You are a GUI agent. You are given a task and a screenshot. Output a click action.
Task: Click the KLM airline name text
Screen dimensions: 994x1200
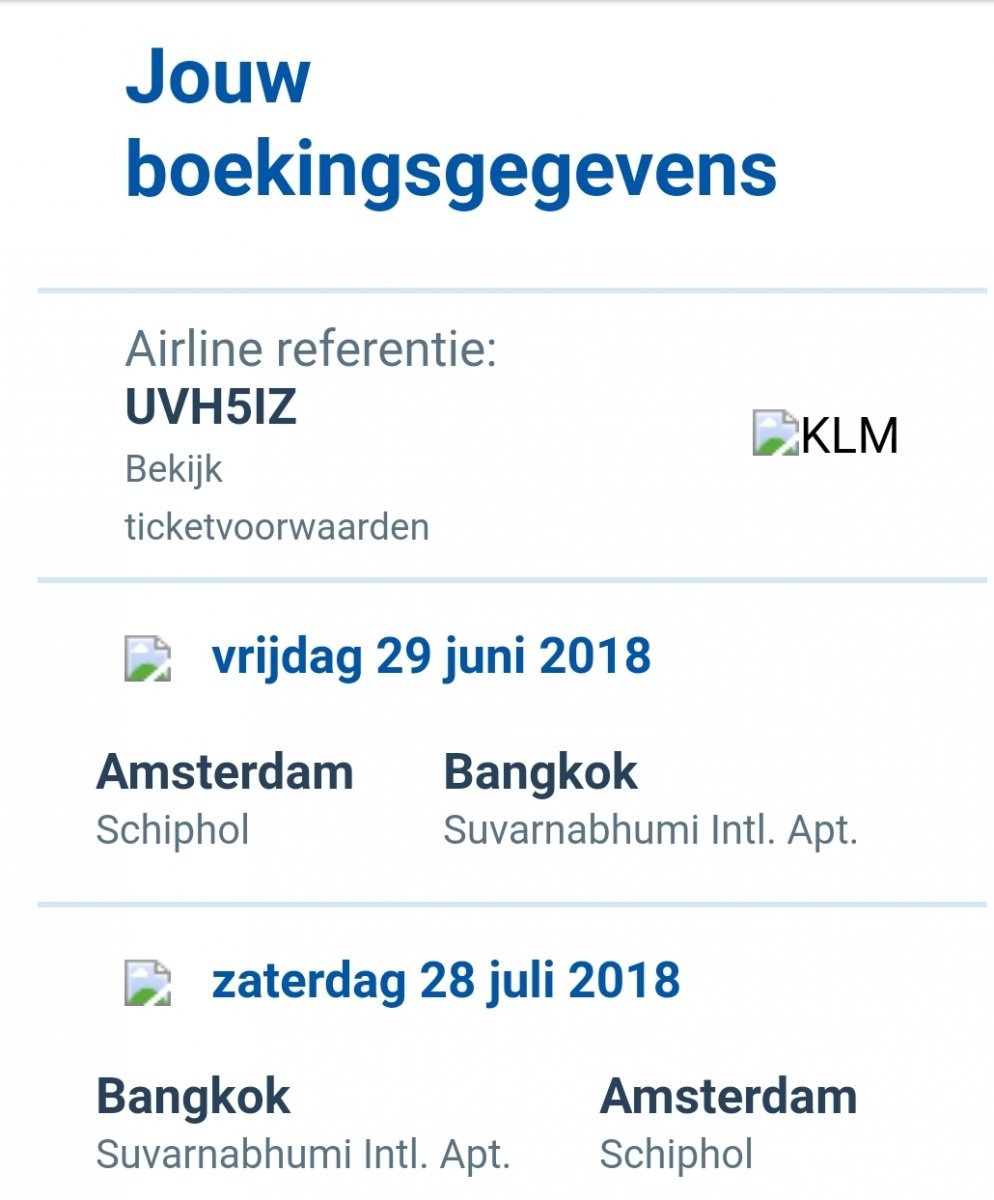click(x=850, y=435)
